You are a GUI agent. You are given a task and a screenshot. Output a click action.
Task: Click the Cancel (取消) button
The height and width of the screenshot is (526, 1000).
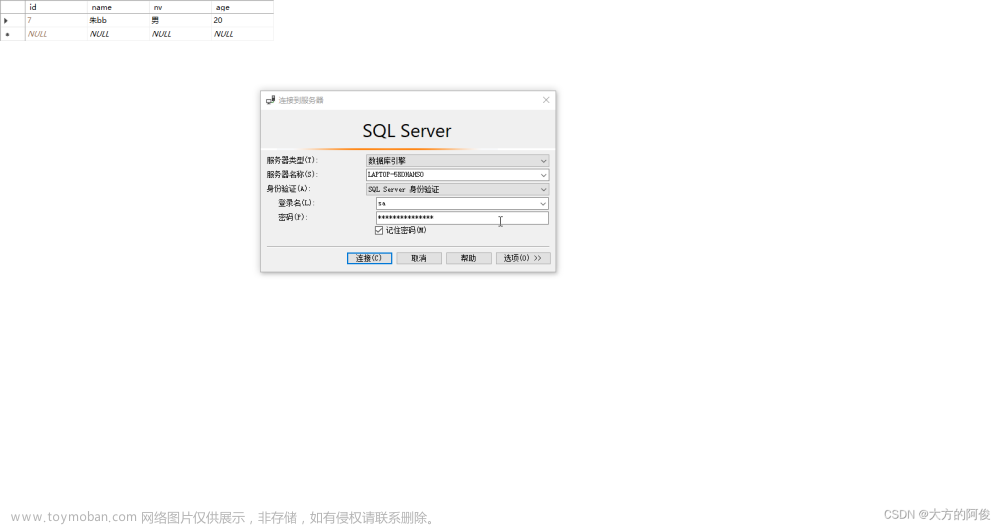click(x=419, y=258)
